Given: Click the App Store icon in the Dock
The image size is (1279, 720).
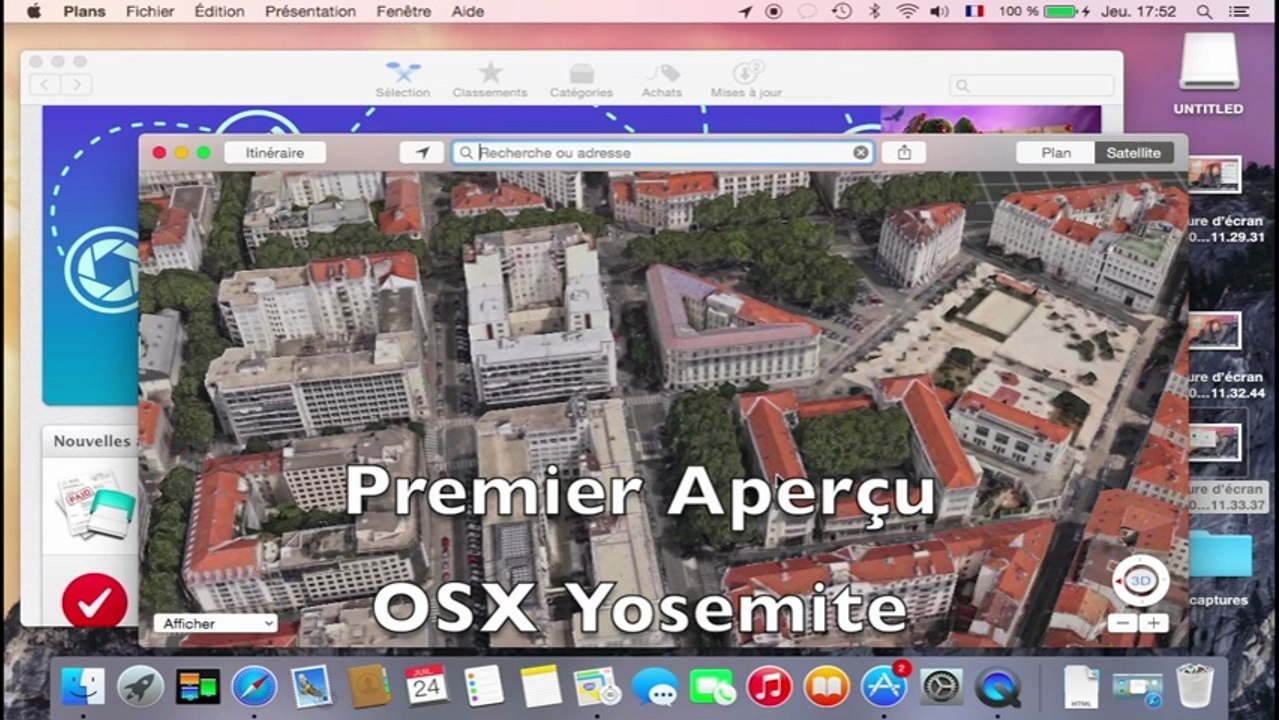Looking at the screenshot, I should (x=884, y=686).
